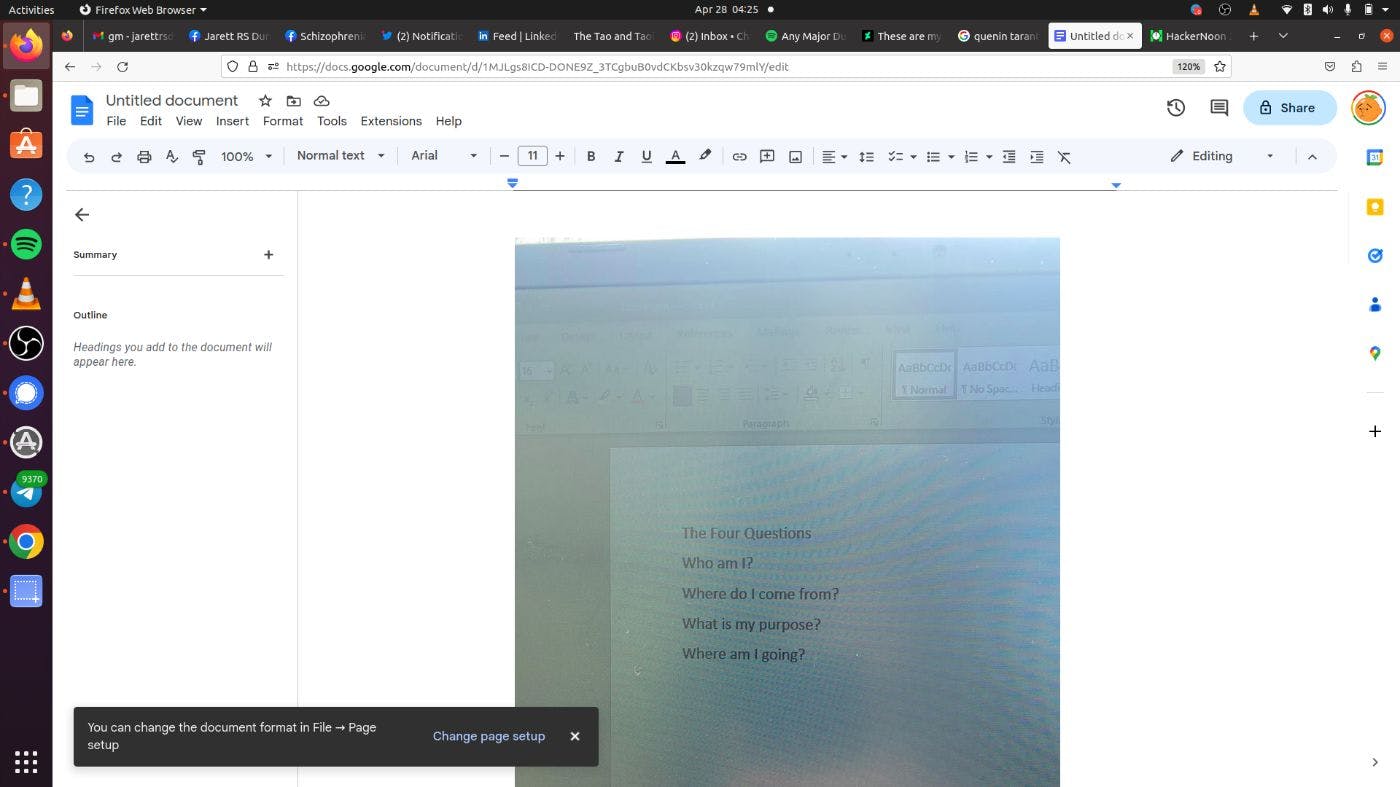
Task: Click the Undo arrow in toolbar
Action: point(89,157)
